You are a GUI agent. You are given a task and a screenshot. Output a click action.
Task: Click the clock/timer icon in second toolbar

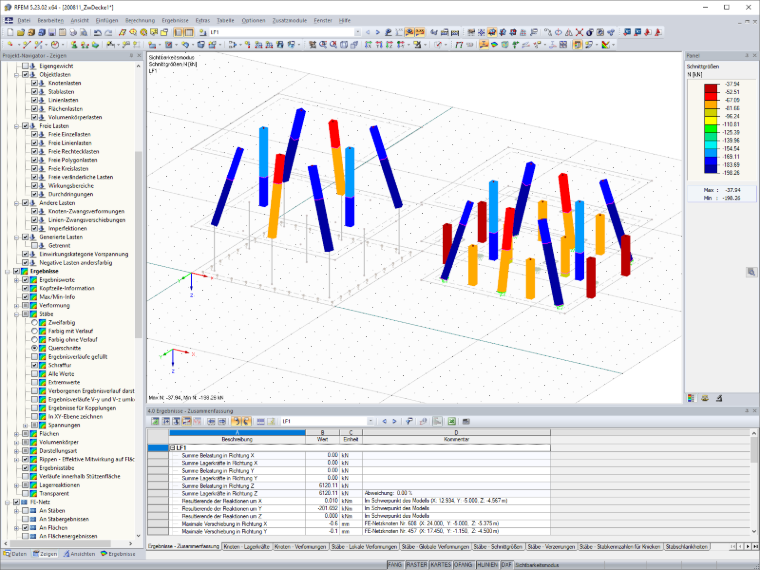(x=55, y=45)
